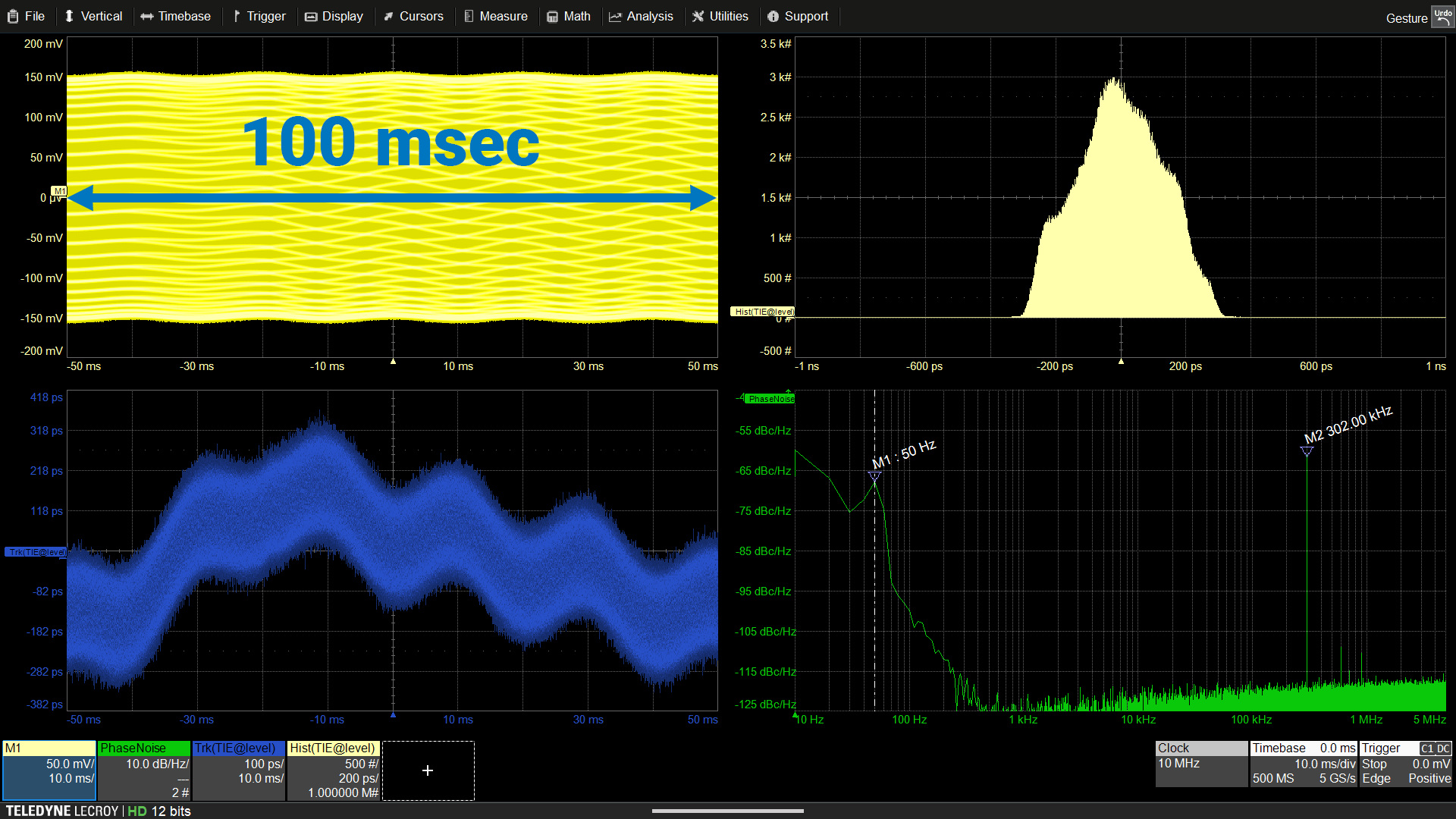1456x819 pixels.
Task: Expand the Timebase menu
Action: [x=176, y=16]
